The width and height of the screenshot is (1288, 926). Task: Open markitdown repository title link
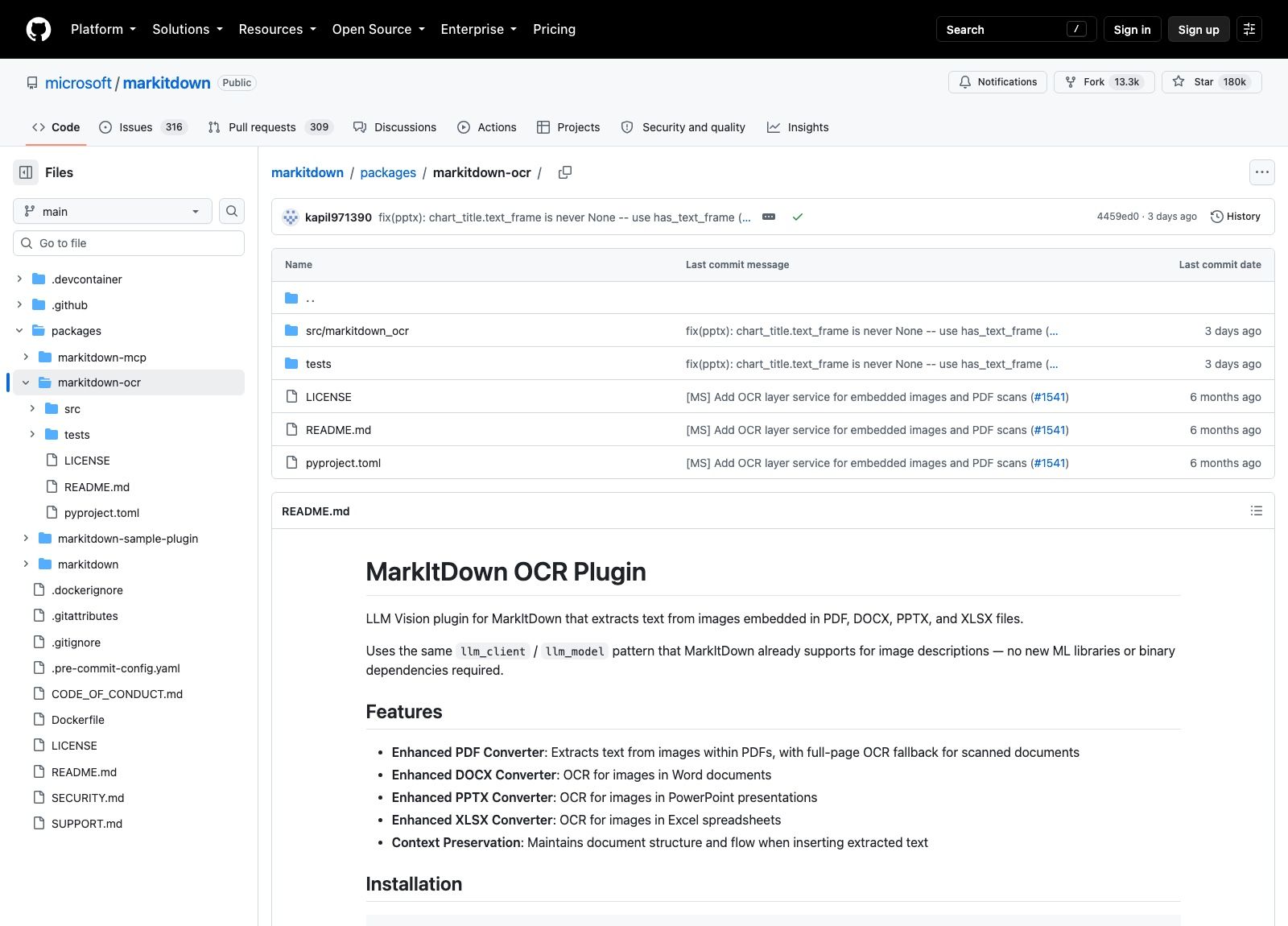point(167,83)
